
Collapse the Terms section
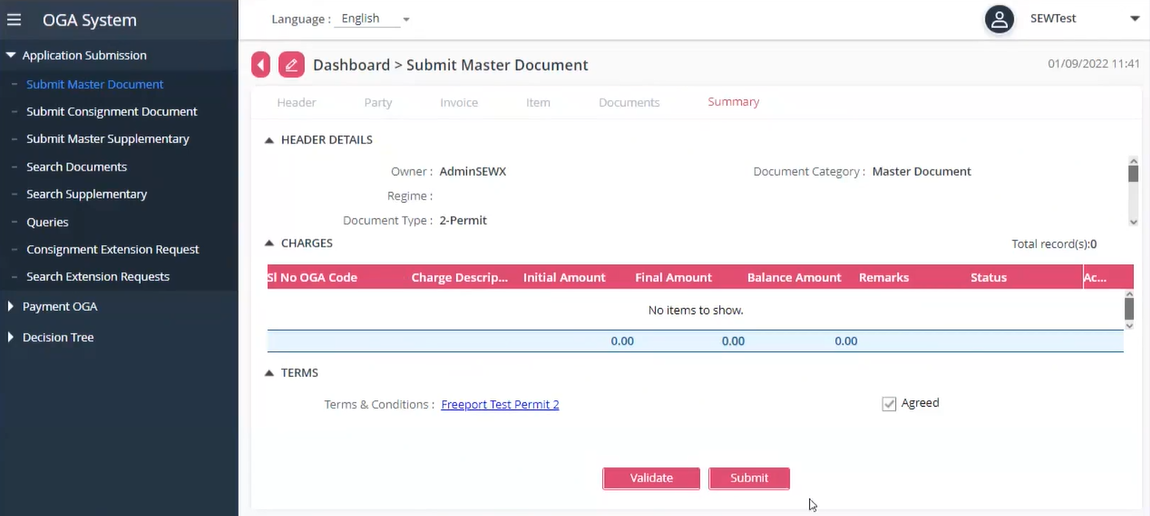coord(269,373)
